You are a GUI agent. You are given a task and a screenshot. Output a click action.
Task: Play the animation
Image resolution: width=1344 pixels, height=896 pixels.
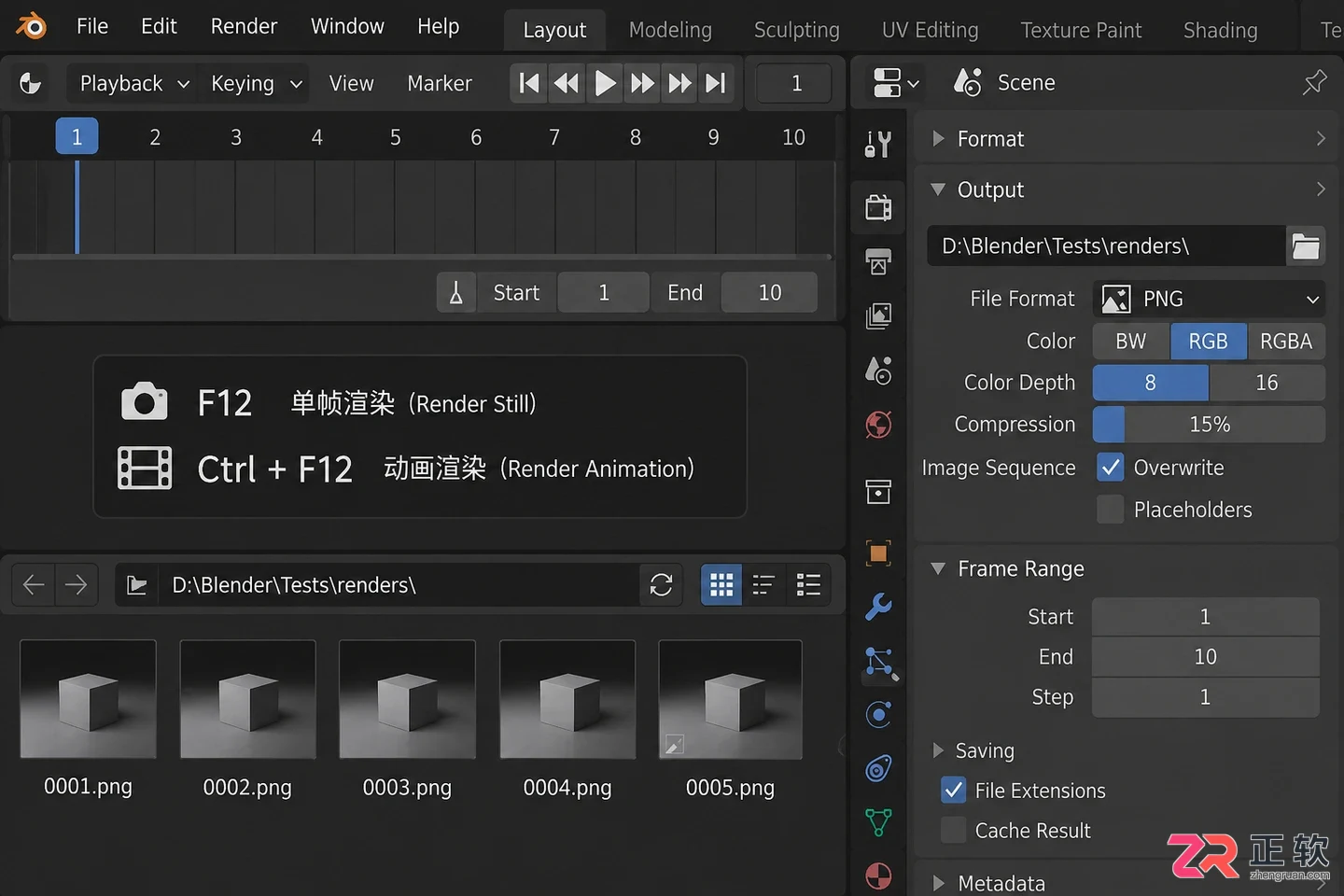[605, 83]
